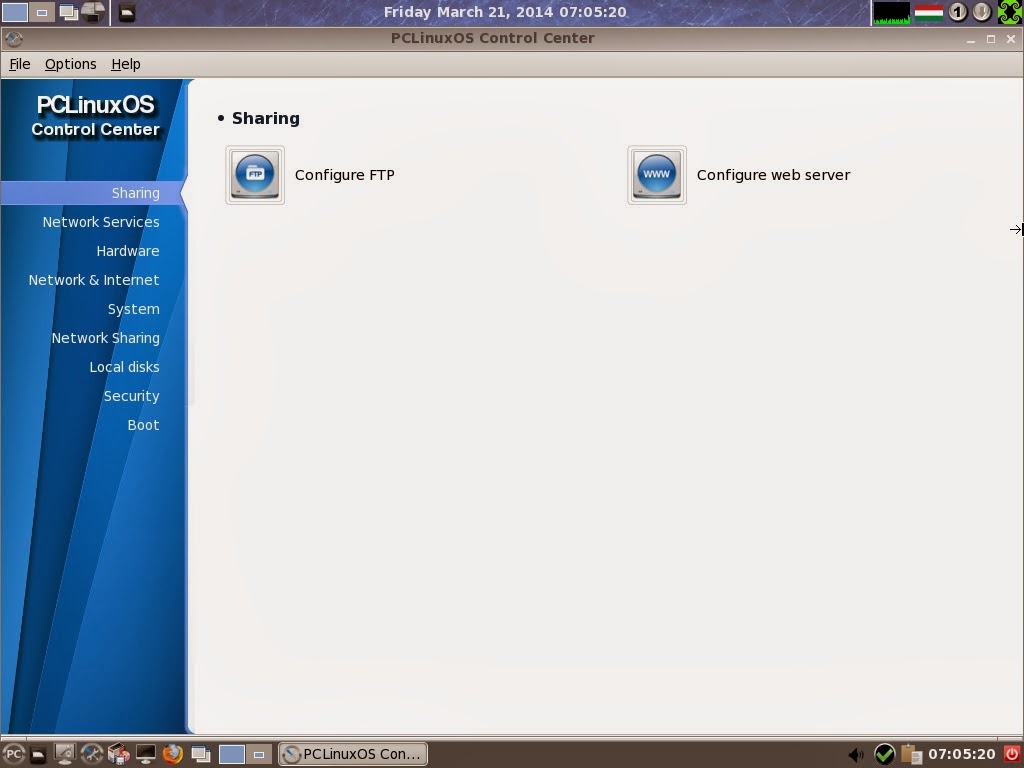The height and width of the screenshot is (768, 1024).
Task: Click the round desktop preview icon in top panel
Action: (x=93, y=12)
